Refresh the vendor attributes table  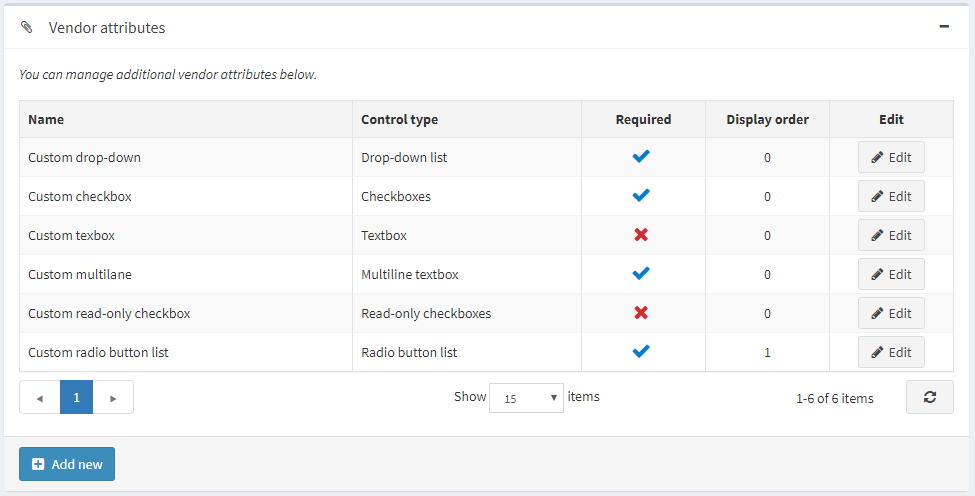[x=930, y=397]
